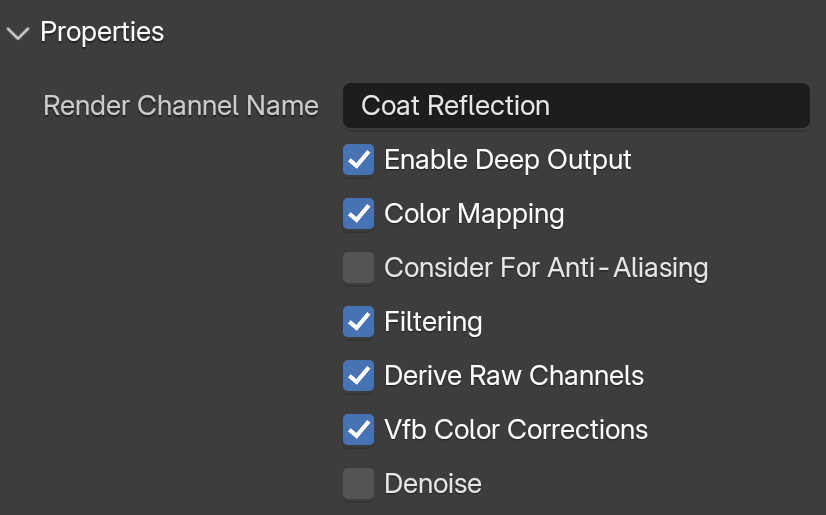This screenshot has width=826, height=515.
Task: Toggle the blue checkmark beside Filtering
Action: [x=358, y=321]
